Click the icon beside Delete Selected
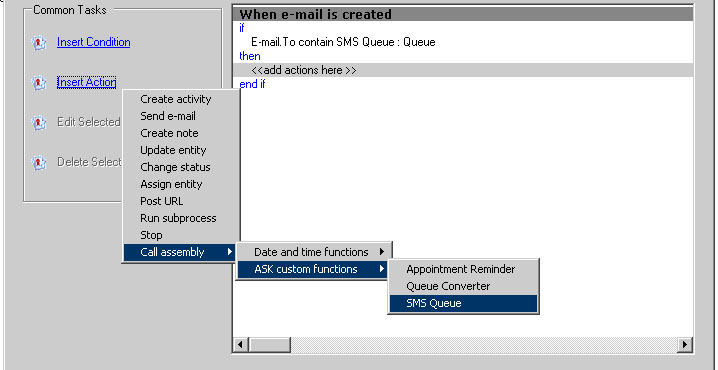 pos(39,163)
